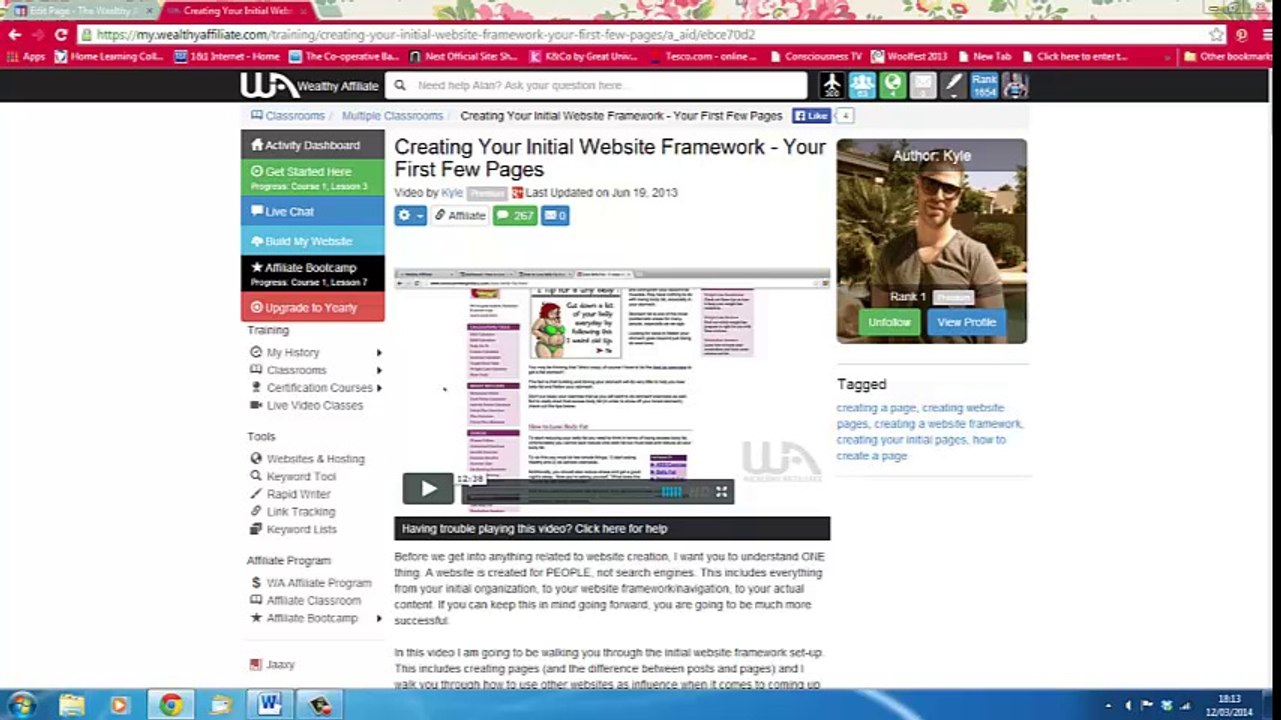
Task: Click the Unfollow button on author card
Action: coord(889,322)
